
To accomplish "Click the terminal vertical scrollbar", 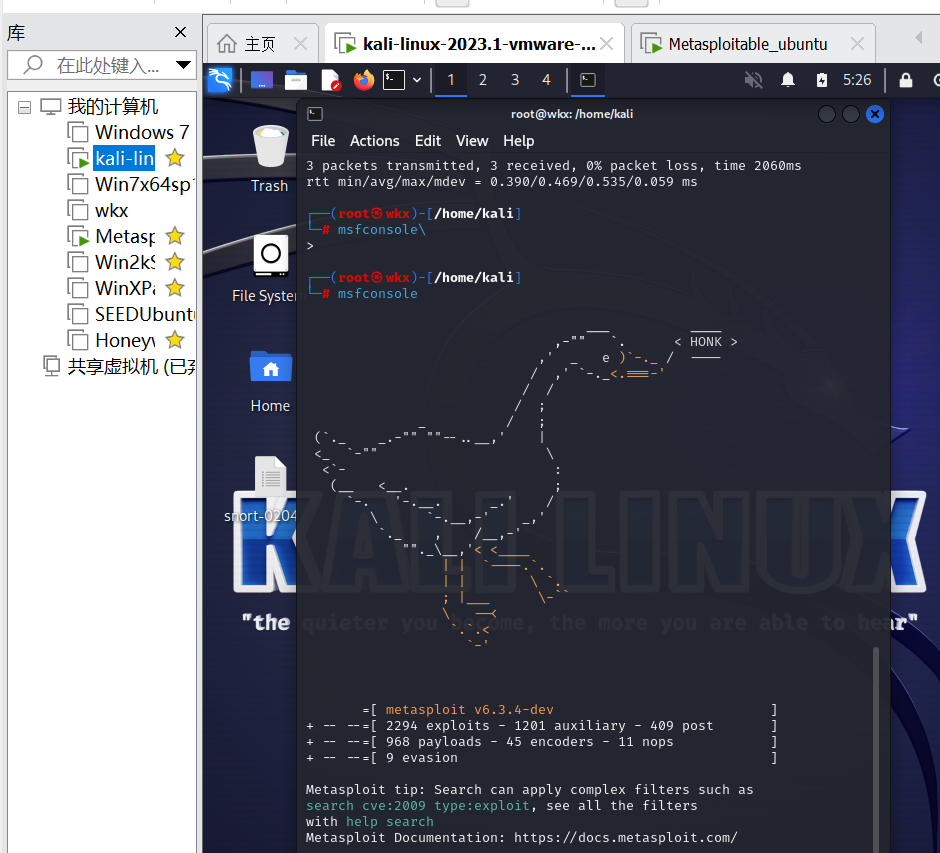I will pos(876,749).
